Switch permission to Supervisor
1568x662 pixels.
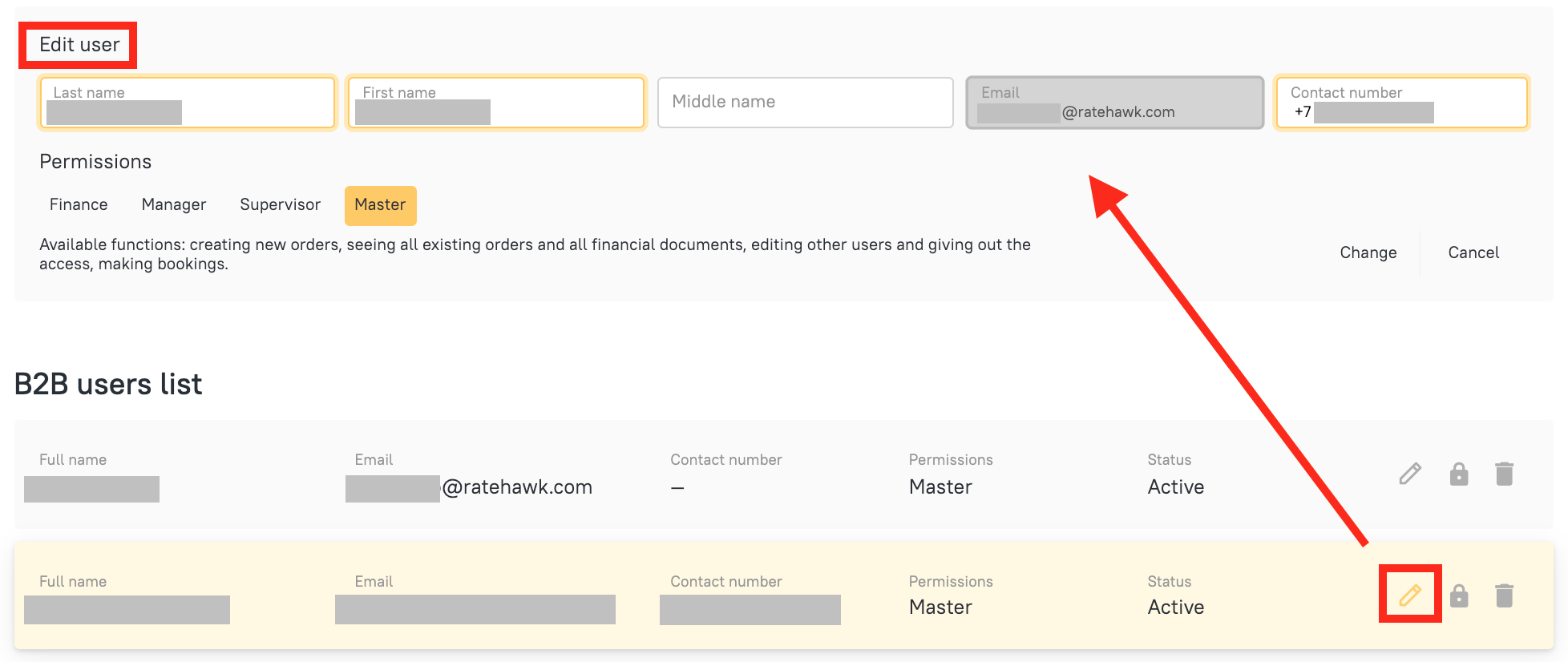280,205
